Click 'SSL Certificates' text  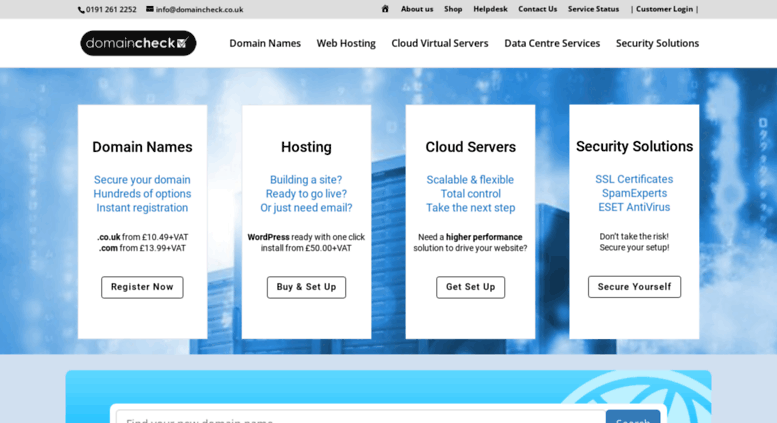pyautogui.click(x=634, y=179)
